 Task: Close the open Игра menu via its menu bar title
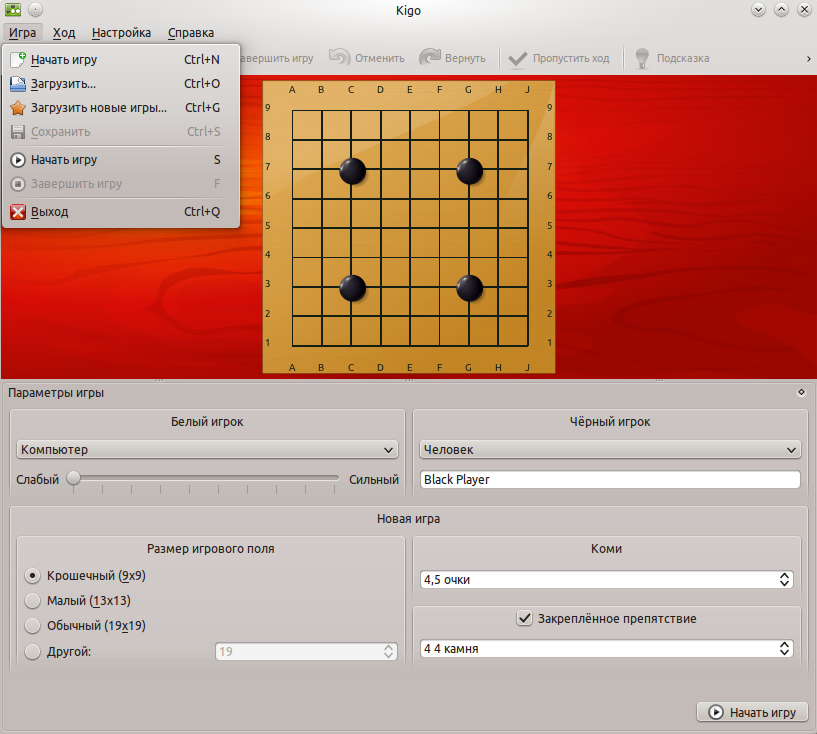click(x=22, y=33)
